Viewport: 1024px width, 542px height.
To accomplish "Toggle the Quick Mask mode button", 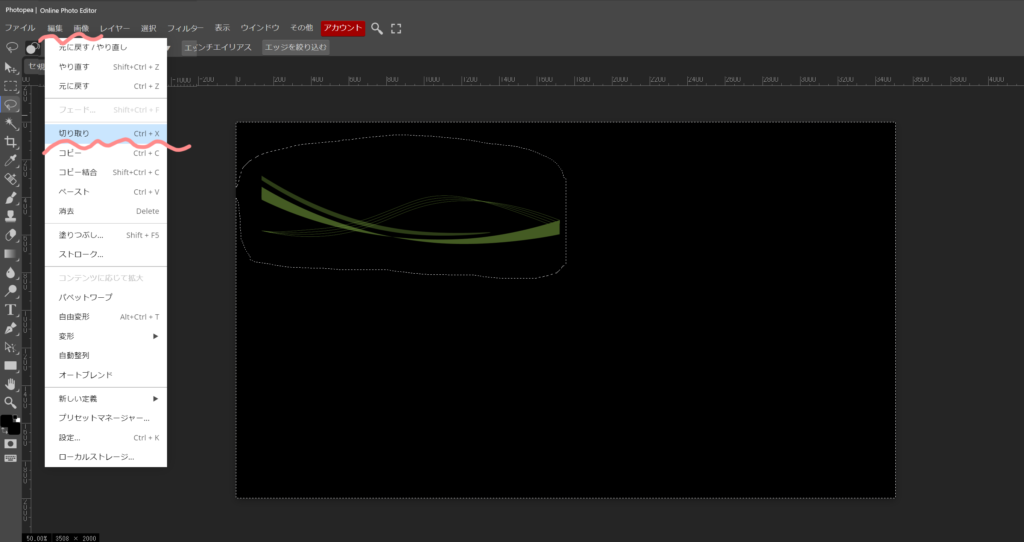I will 11,443.
